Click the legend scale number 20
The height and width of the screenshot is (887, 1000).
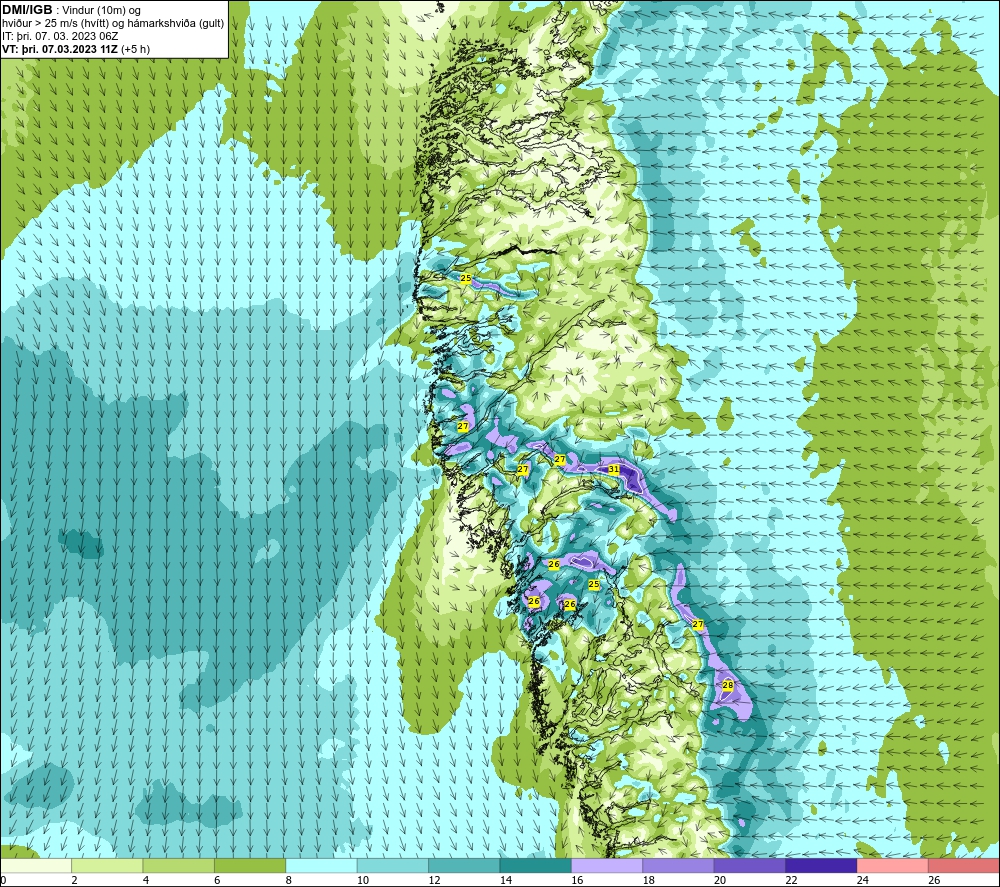(720, 880)
